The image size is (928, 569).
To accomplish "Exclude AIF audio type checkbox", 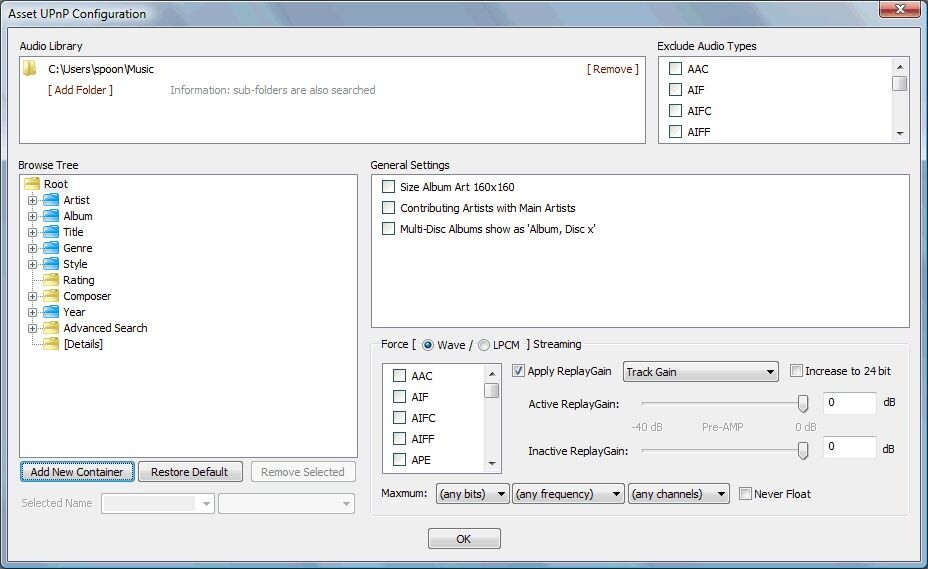I will point(675,89).
